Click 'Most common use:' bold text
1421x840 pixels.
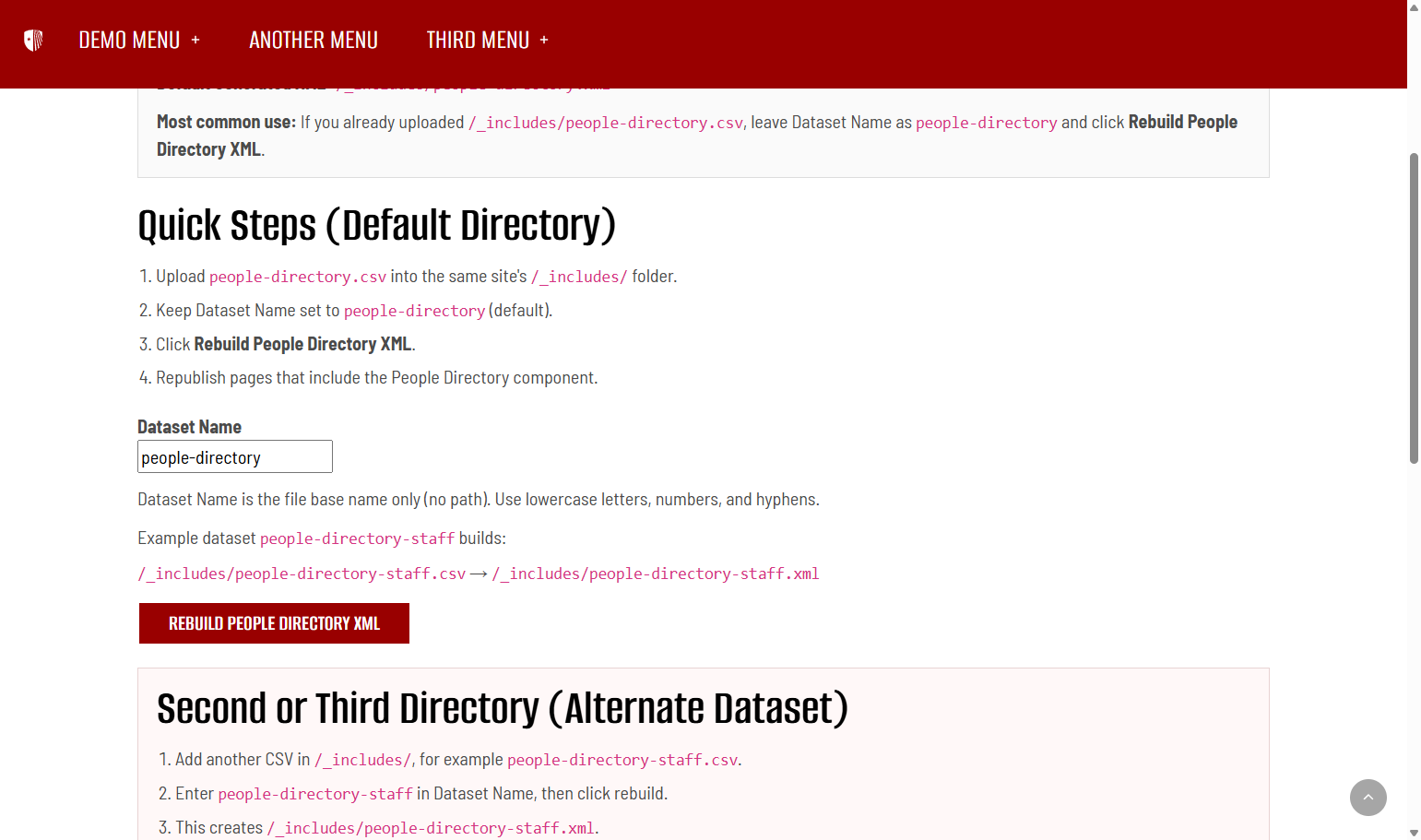[x=226, y=122]
